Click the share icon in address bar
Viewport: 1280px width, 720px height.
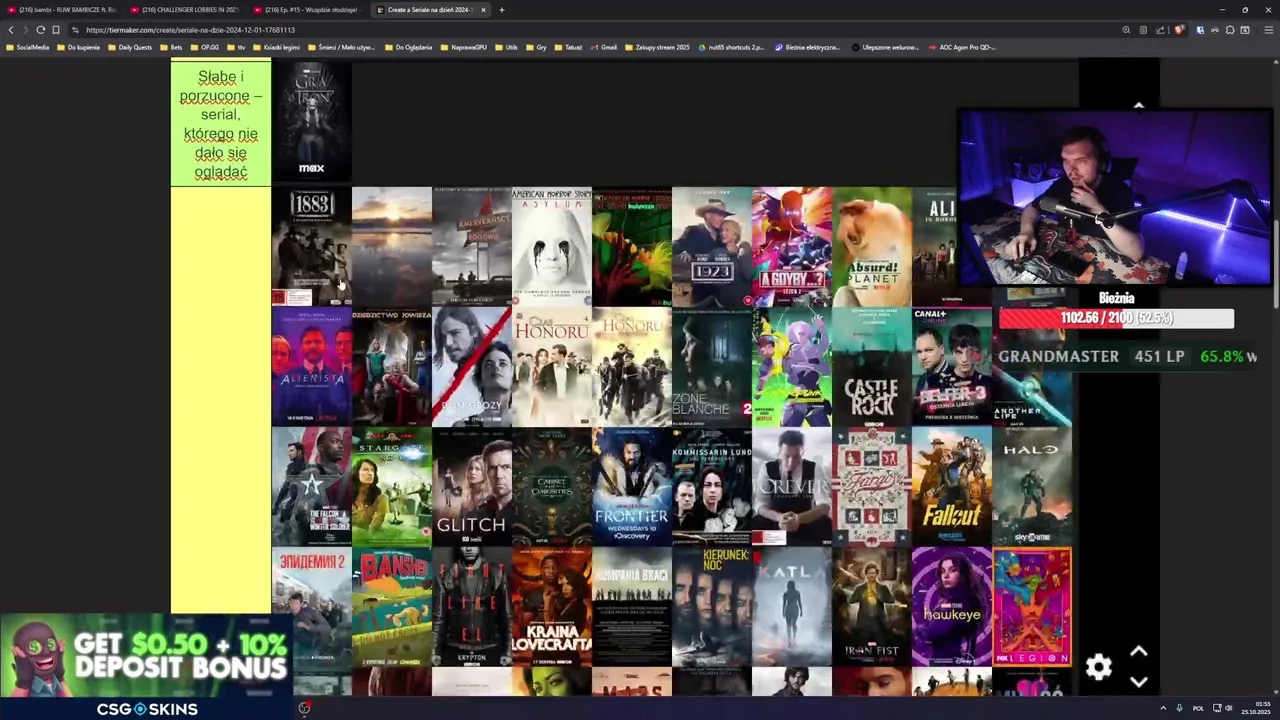[x=1160, y=30]
